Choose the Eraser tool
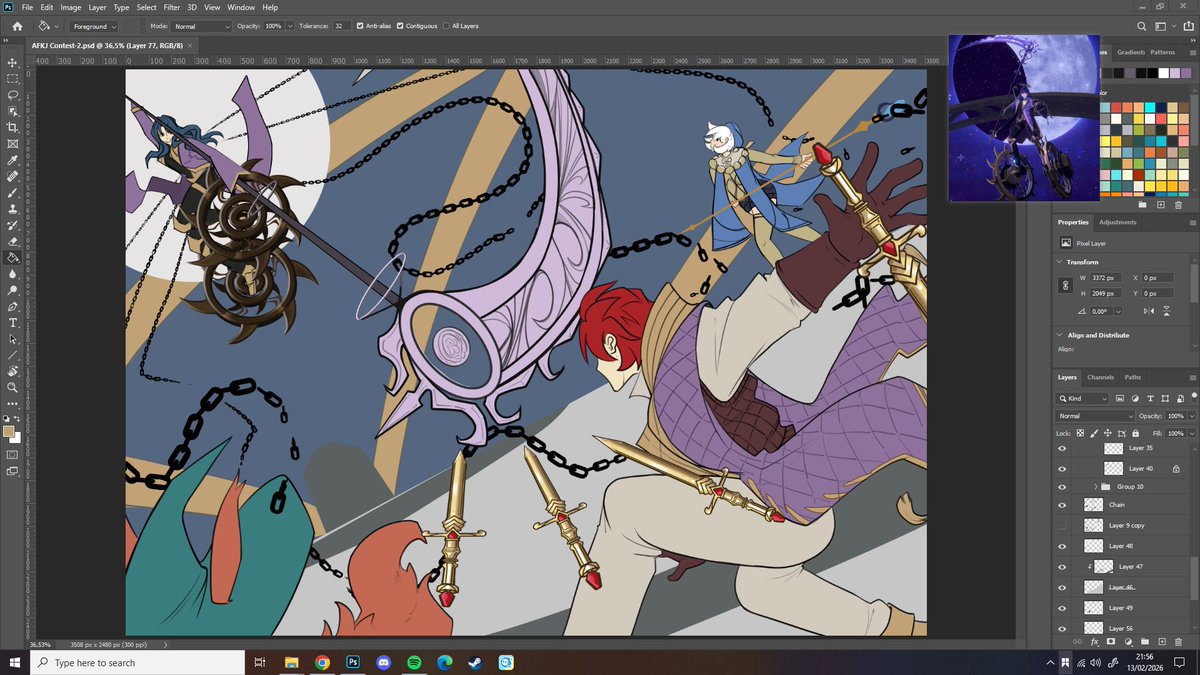Screen dimensions: 1200x675 pyautogui.click(x=13, y=241)
